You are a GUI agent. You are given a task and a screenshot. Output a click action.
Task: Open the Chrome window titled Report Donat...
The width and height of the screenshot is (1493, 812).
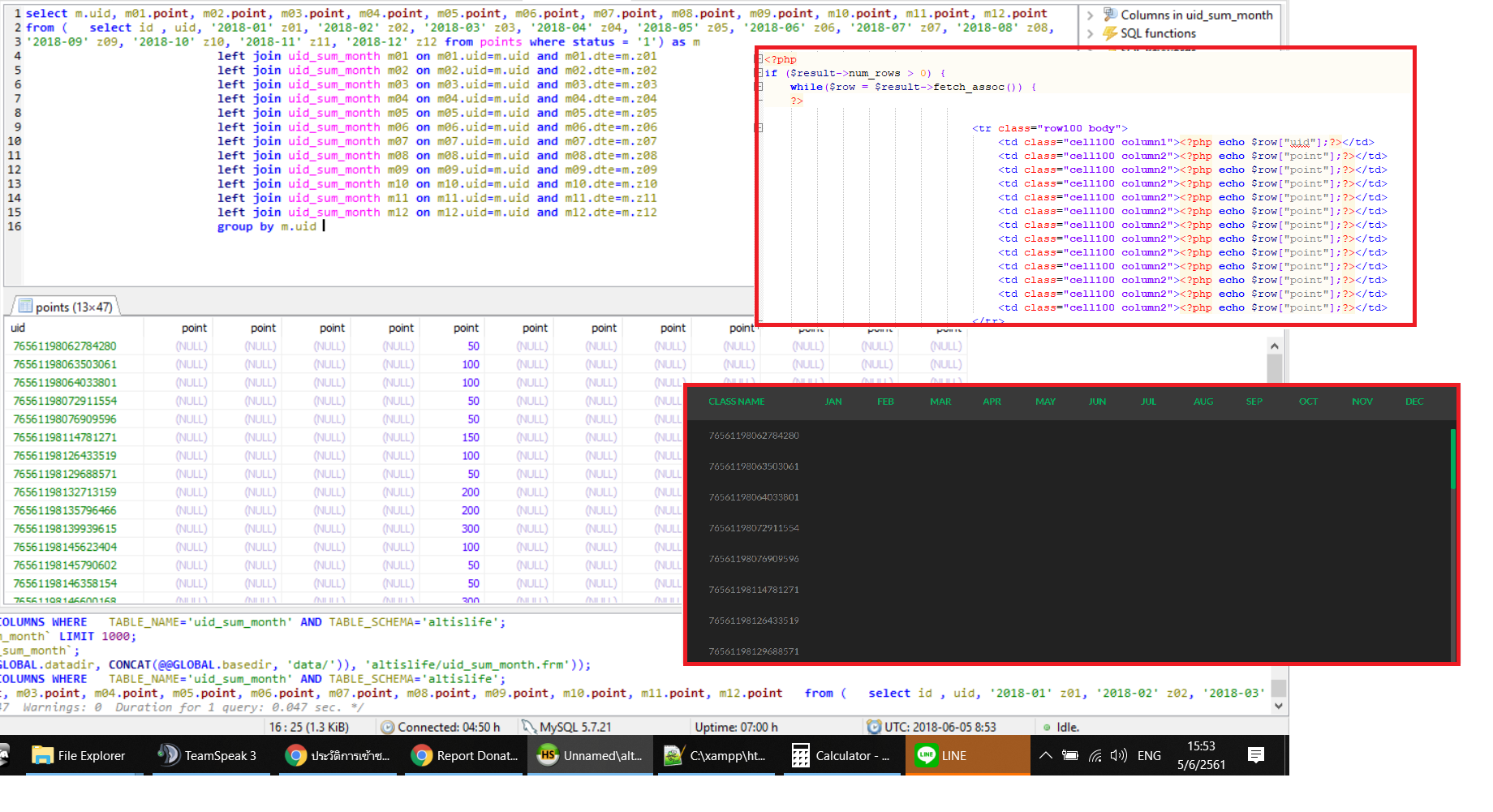[x=464, y=755]
